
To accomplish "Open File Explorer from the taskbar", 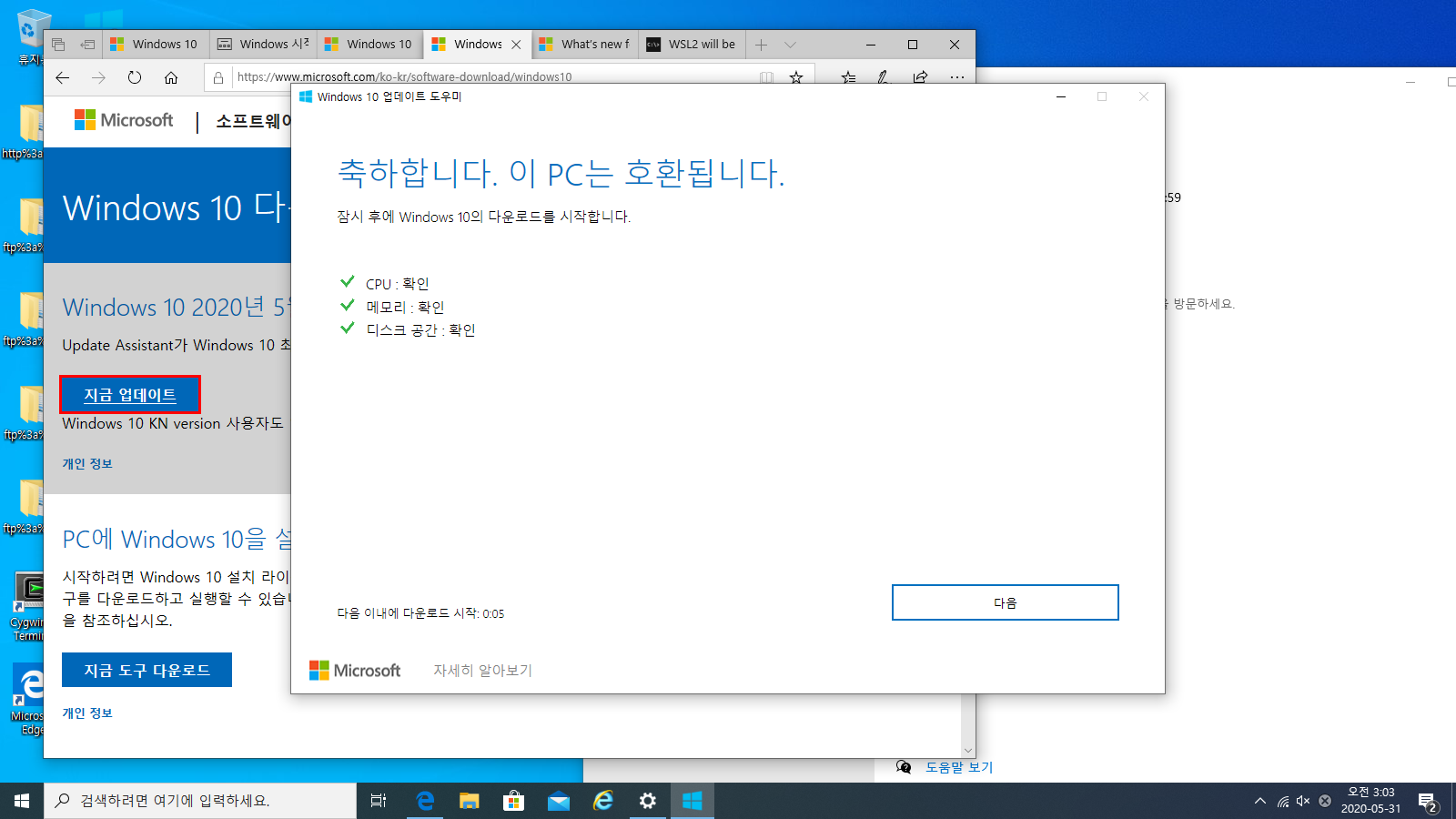I will pos(470,801).
